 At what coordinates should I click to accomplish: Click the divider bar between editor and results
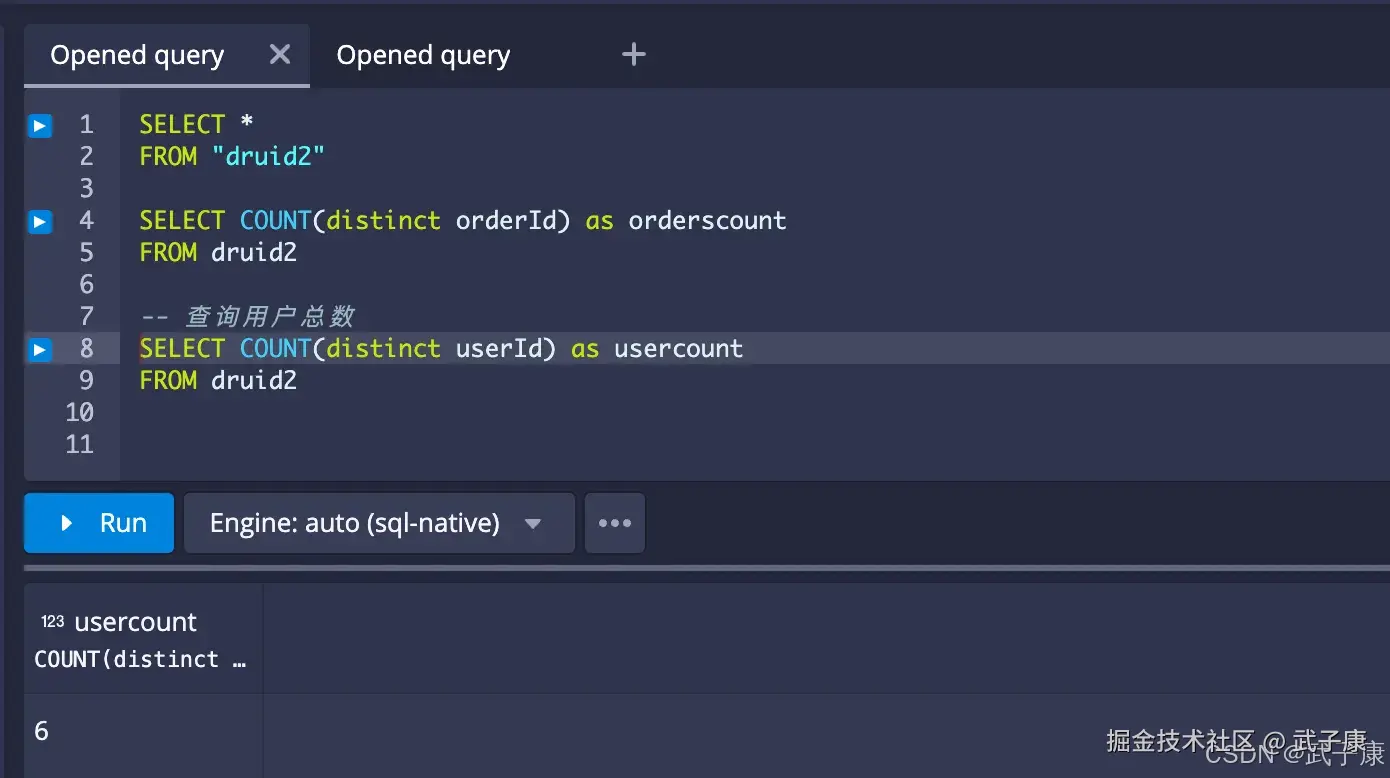(x=700, y=569)
